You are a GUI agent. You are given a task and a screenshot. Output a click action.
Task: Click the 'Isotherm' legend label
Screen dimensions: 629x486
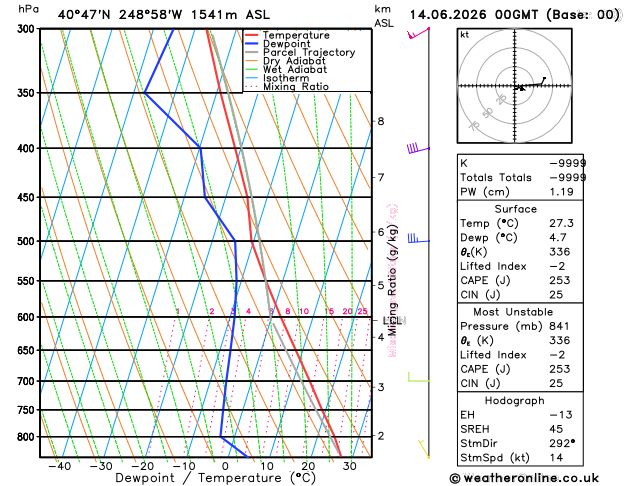click(x=286, y=78)
